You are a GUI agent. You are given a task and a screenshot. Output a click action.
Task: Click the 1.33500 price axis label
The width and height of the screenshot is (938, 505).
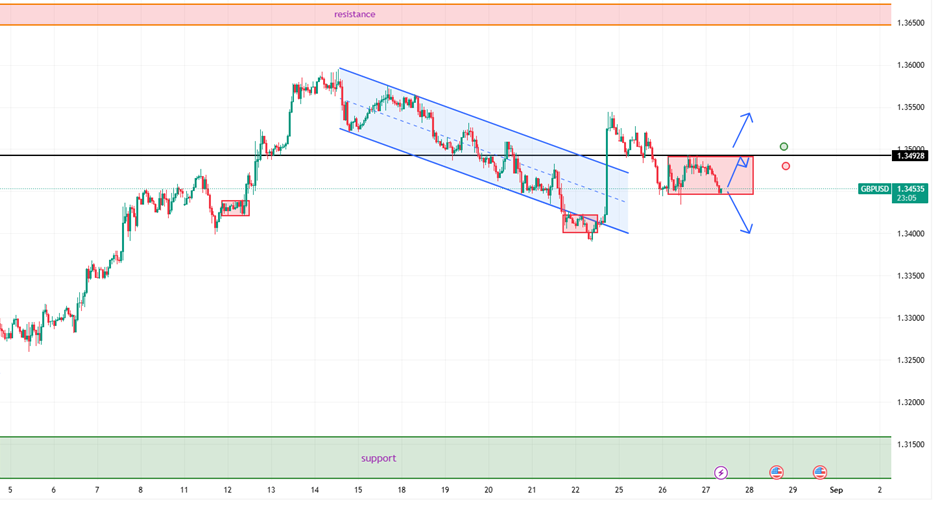pos(910,276)
